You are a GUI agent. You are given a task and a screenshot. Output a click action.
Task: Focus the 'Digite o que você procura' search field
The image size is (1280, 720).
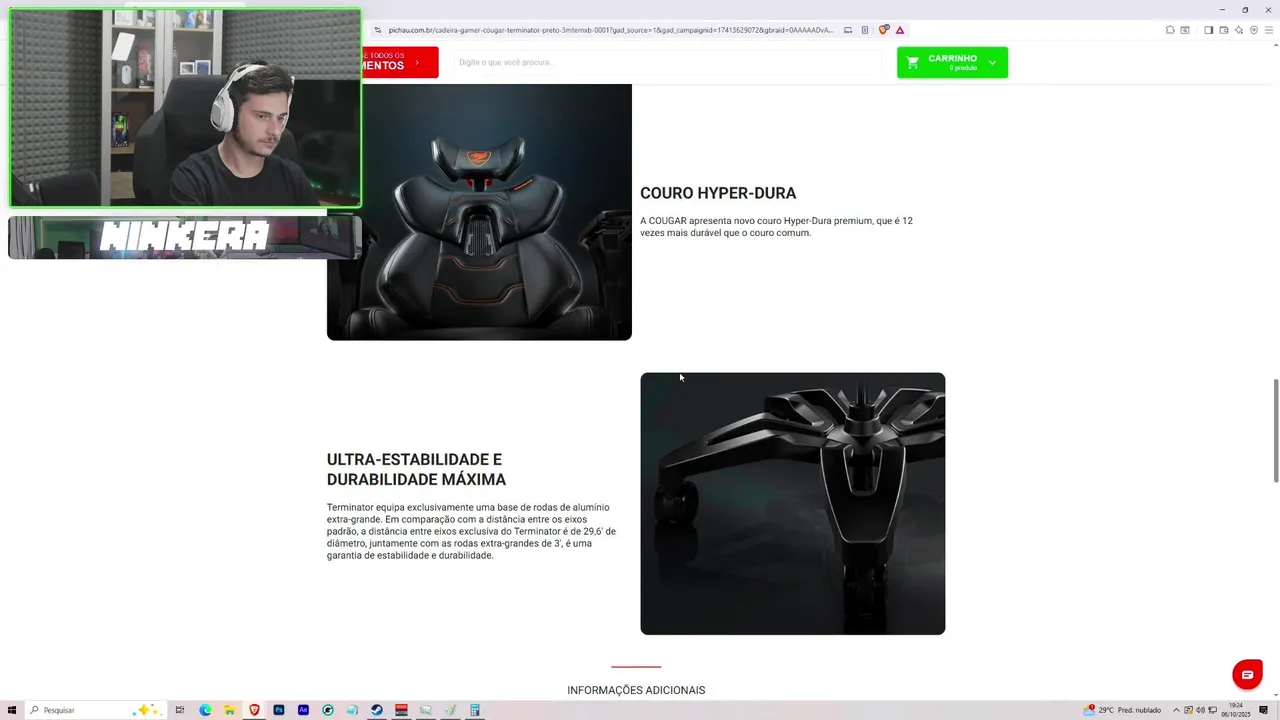click(x=667, y=62)
